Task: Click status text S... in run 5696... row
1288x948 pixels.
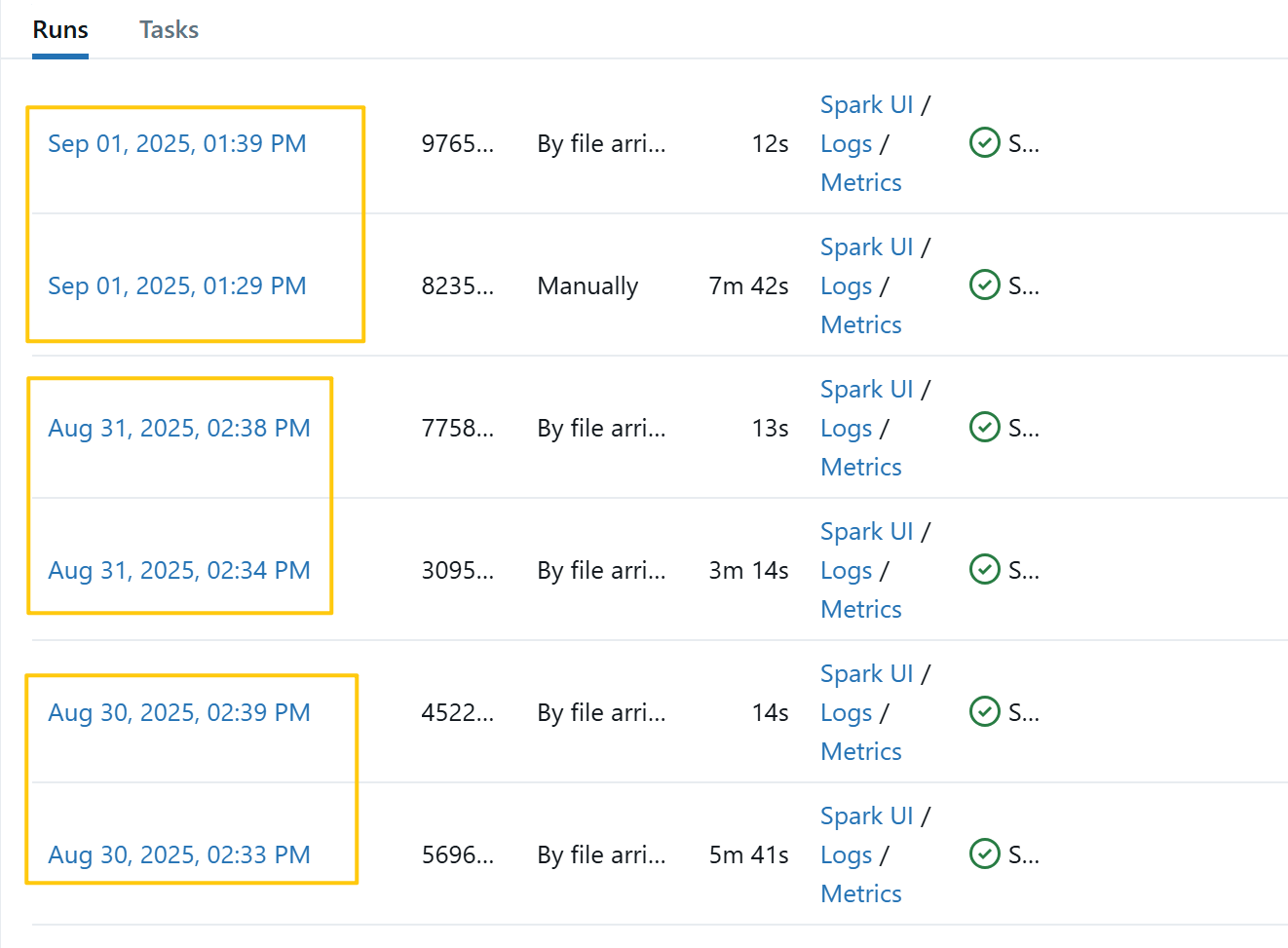Action: point(1024,854)
